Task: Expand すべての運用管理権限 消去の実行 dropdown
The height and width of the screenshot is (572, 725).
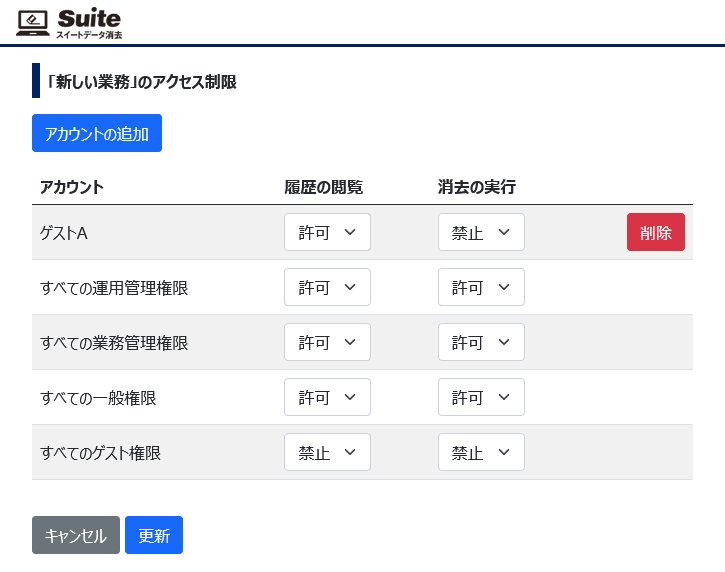Action: tap(481, 287)
